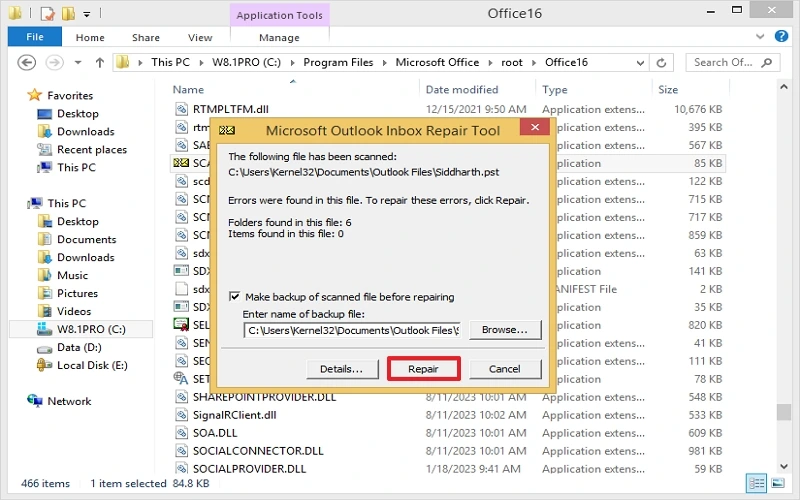Switch to Details view in status bar

[x=756, y=483]
